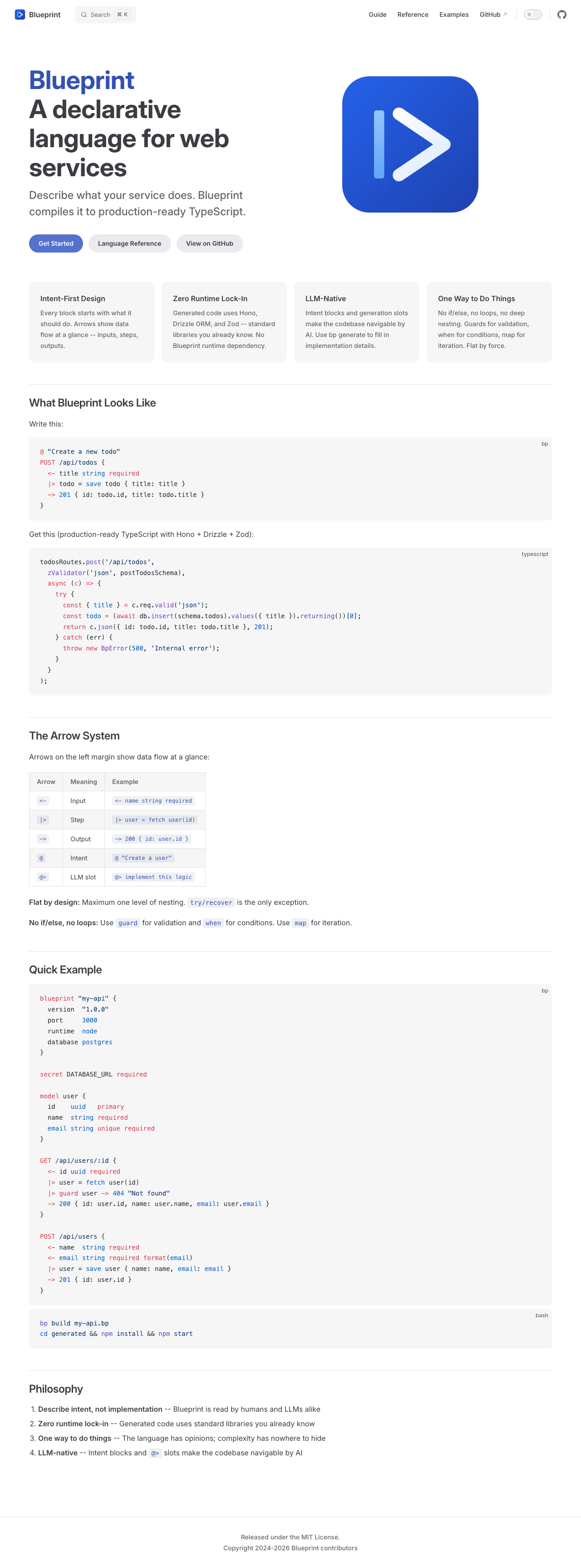
Task: Click the Language Reference button
Action: click(x=129, y=243)
